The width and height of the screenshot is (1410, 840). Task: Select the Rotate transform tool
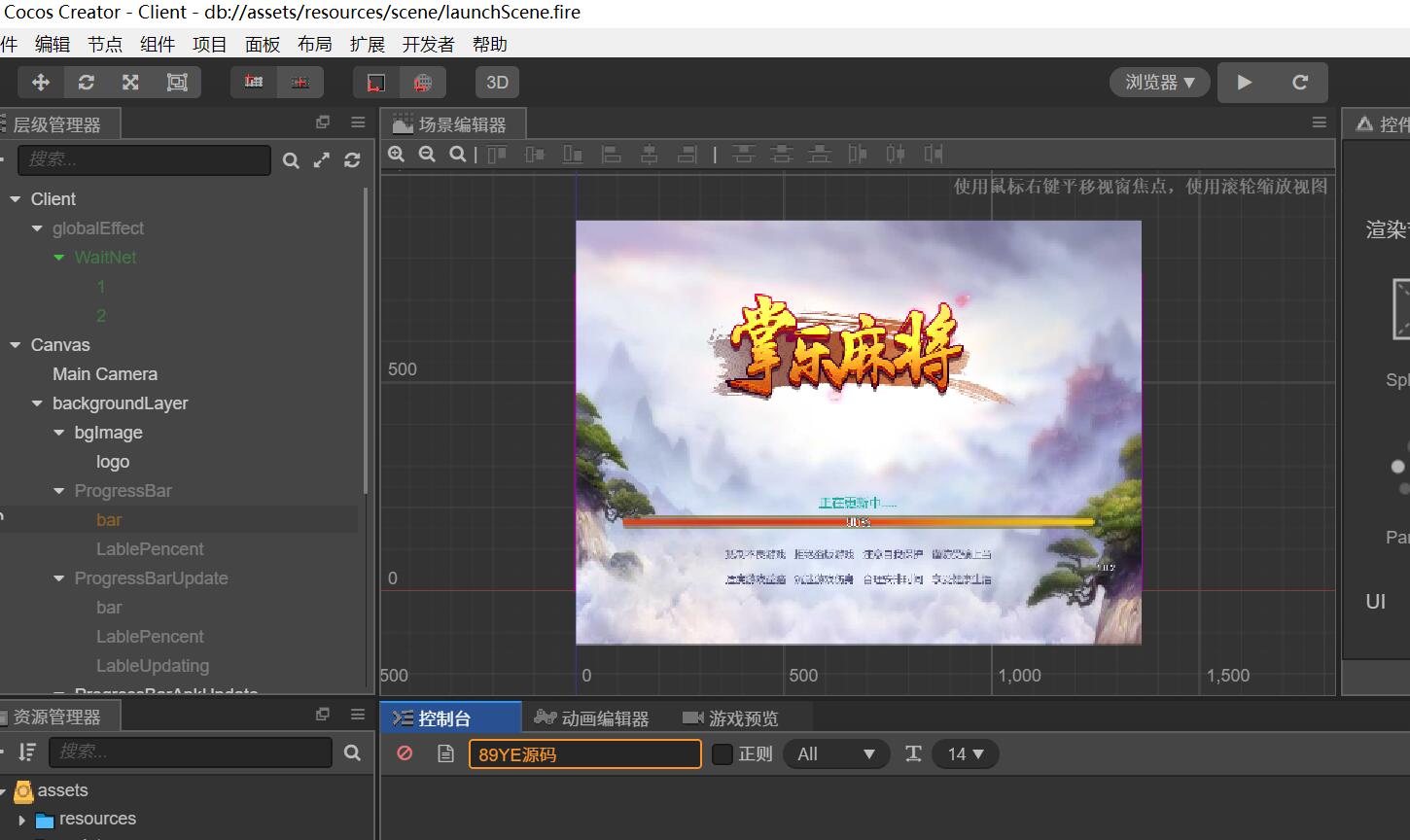point(86,83)
